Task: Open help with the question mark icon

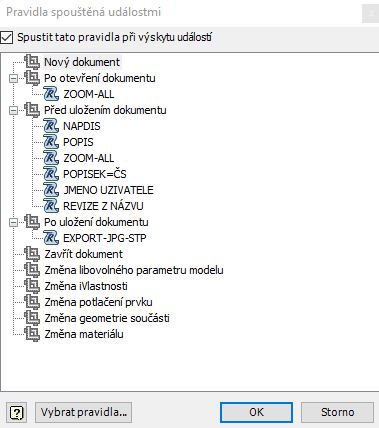Action: [17, 413]
